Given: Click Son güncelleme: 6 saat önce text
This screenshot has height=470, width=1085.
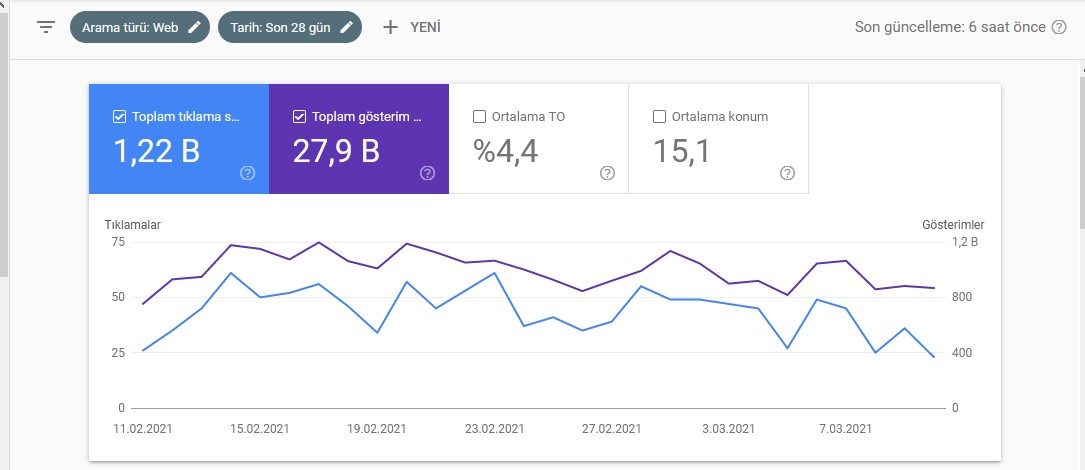Looking at the screenshot, I should pyautogui.click(x=950, y=28).
